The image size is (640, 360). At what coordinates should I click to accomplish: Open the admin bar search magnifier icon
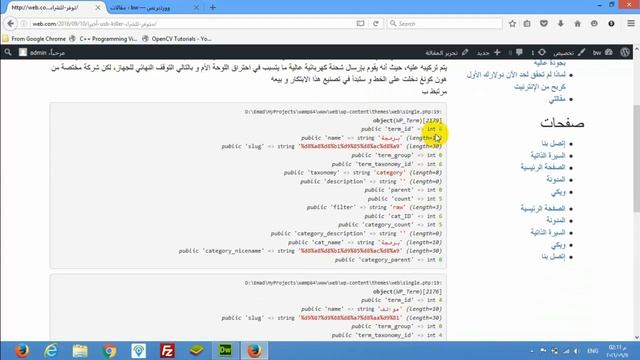pos(8,52)
